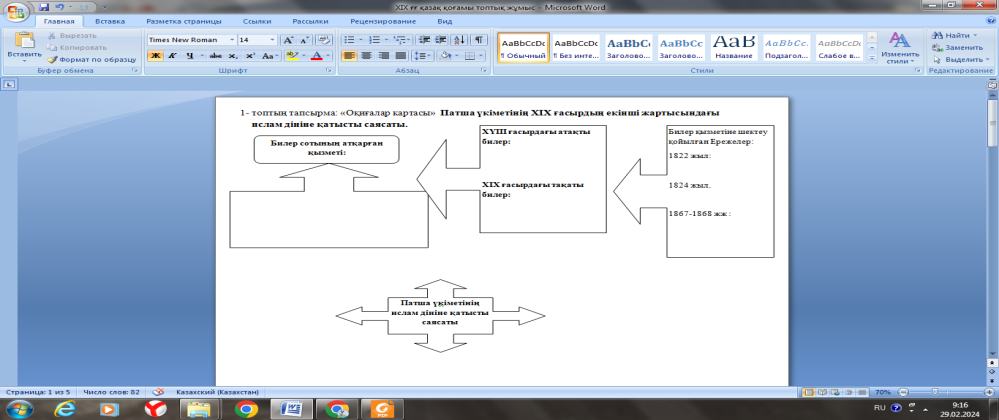Toggle italic К formatting

(x=172, y=55)
